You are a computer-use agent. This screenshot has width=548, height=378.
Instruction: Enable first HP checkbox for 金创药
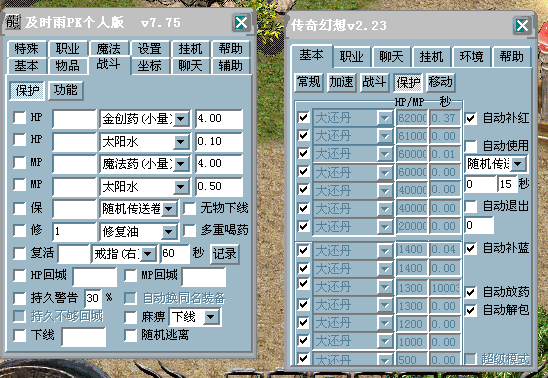[x=20, y=118]
